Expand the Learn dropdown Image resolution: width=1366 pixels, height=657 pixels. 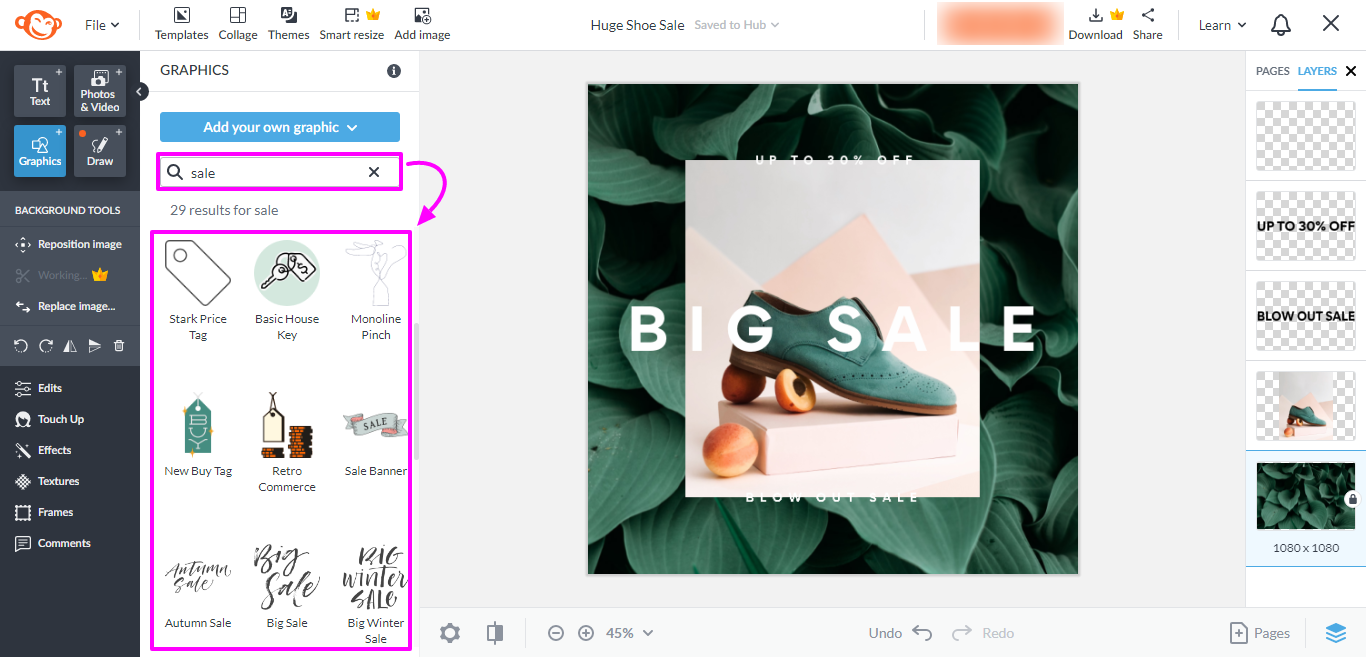1221,24
